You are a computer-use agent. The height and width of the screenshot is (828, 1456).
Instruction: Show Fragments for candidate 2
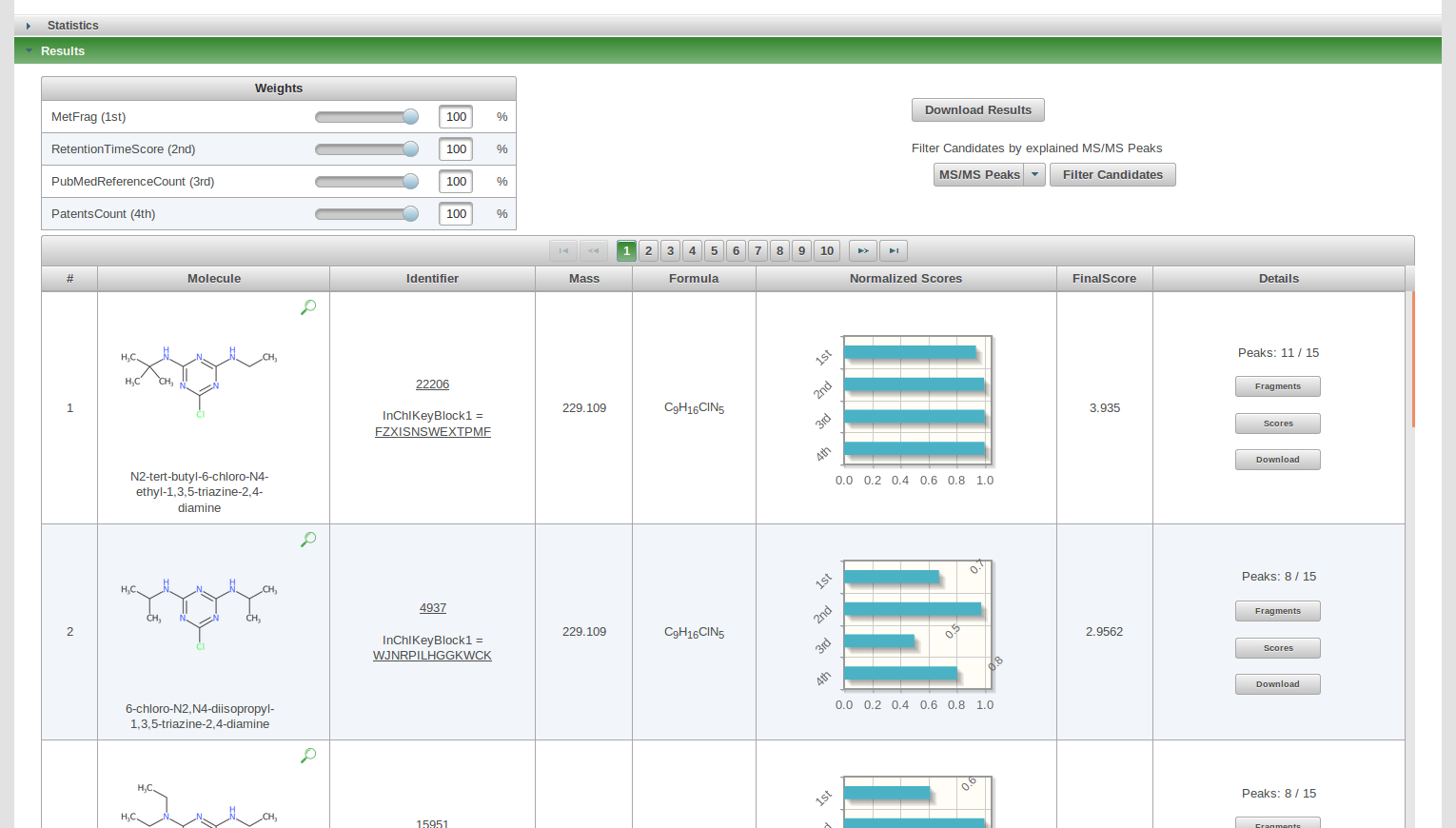coord(1277,611)
